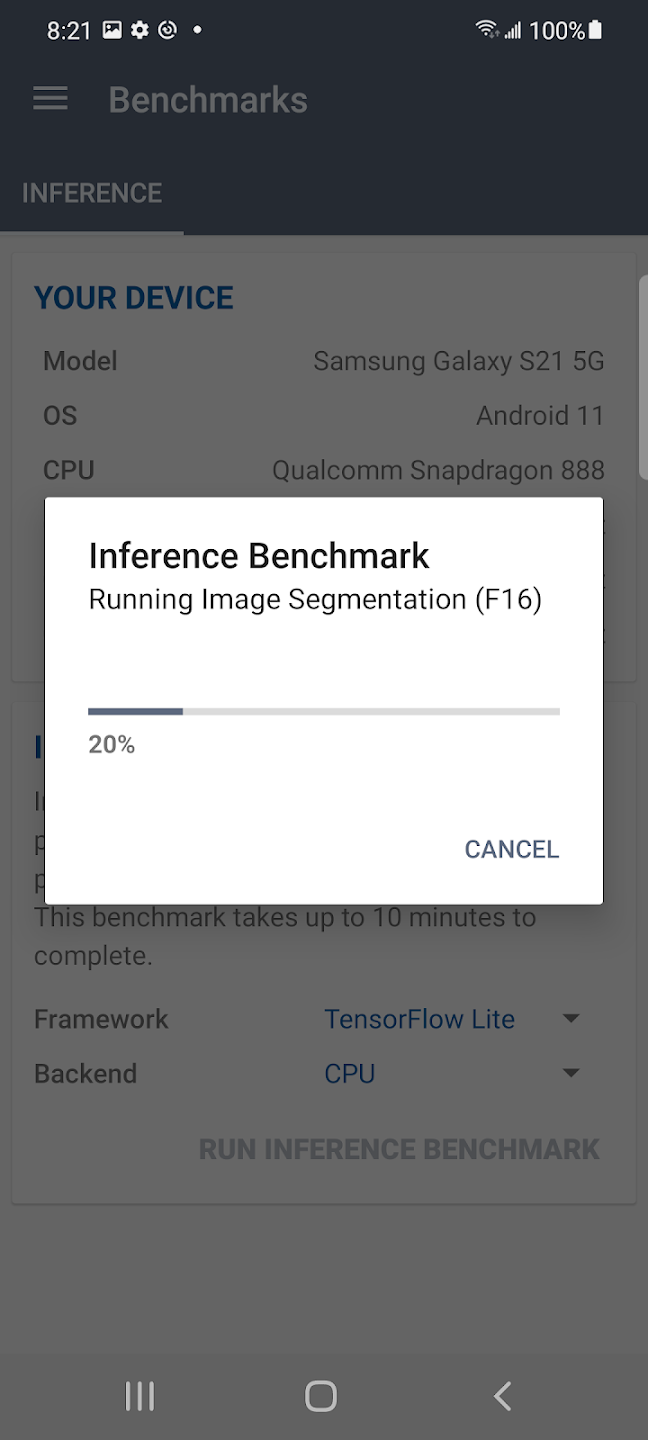Tap the battery indicator icon
This screenshot has height=1440, width=648.
pos(596,30)
